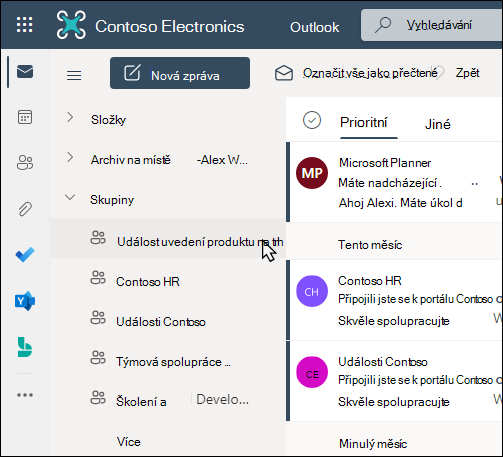The width and height of the screenshot is (503, 457).
Task: Compose with the Nová zpráva button
Action: point(180,73)
